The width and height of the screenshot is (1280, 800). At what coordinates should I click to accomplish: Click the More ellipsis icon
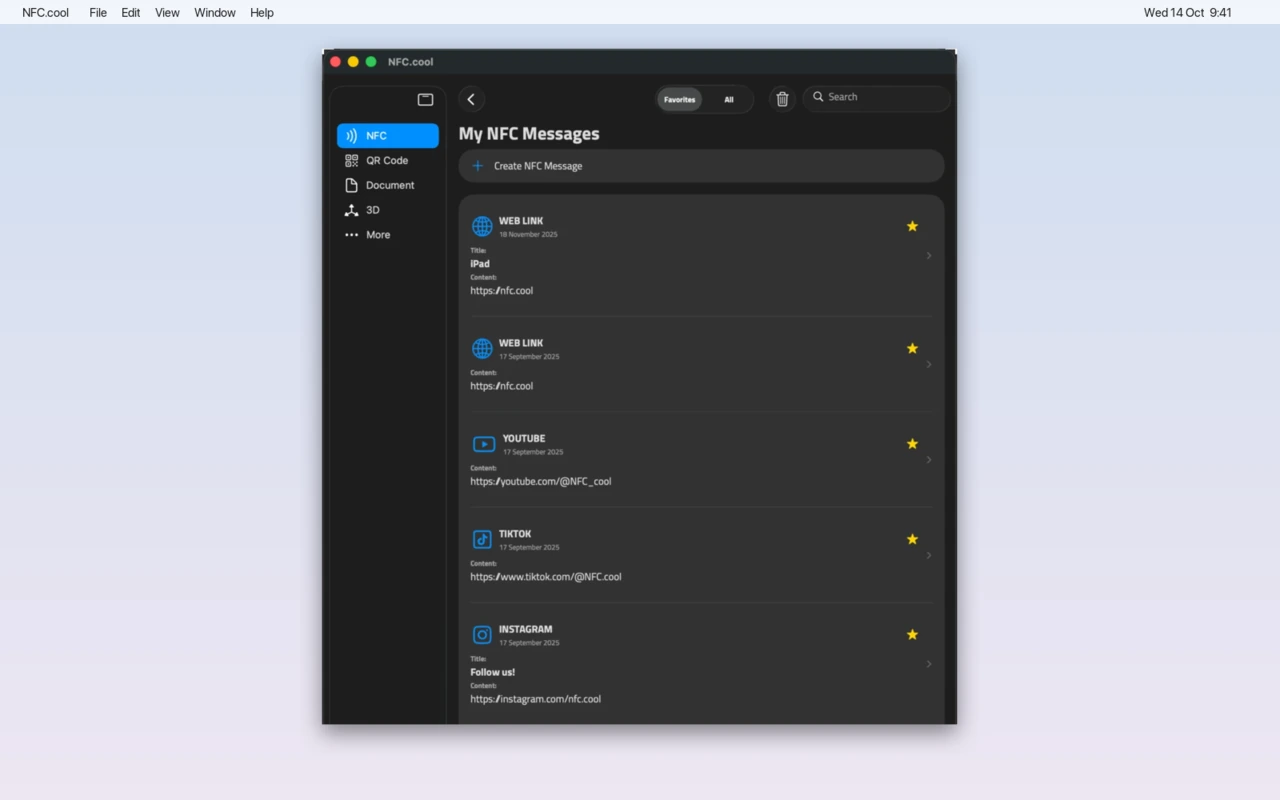pos(351,235)
